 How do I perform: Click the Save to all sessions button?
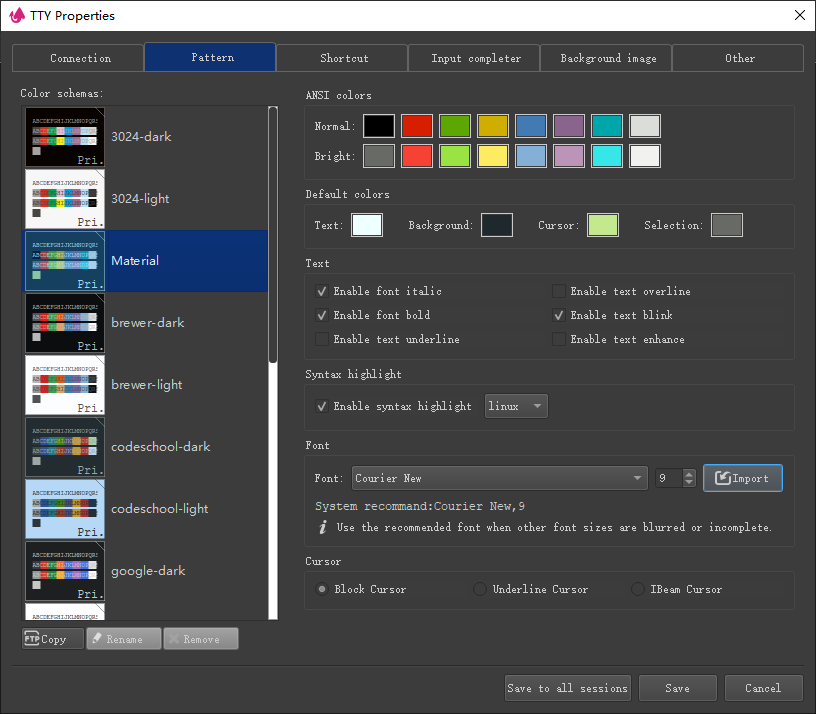click(x=567, y=688)
